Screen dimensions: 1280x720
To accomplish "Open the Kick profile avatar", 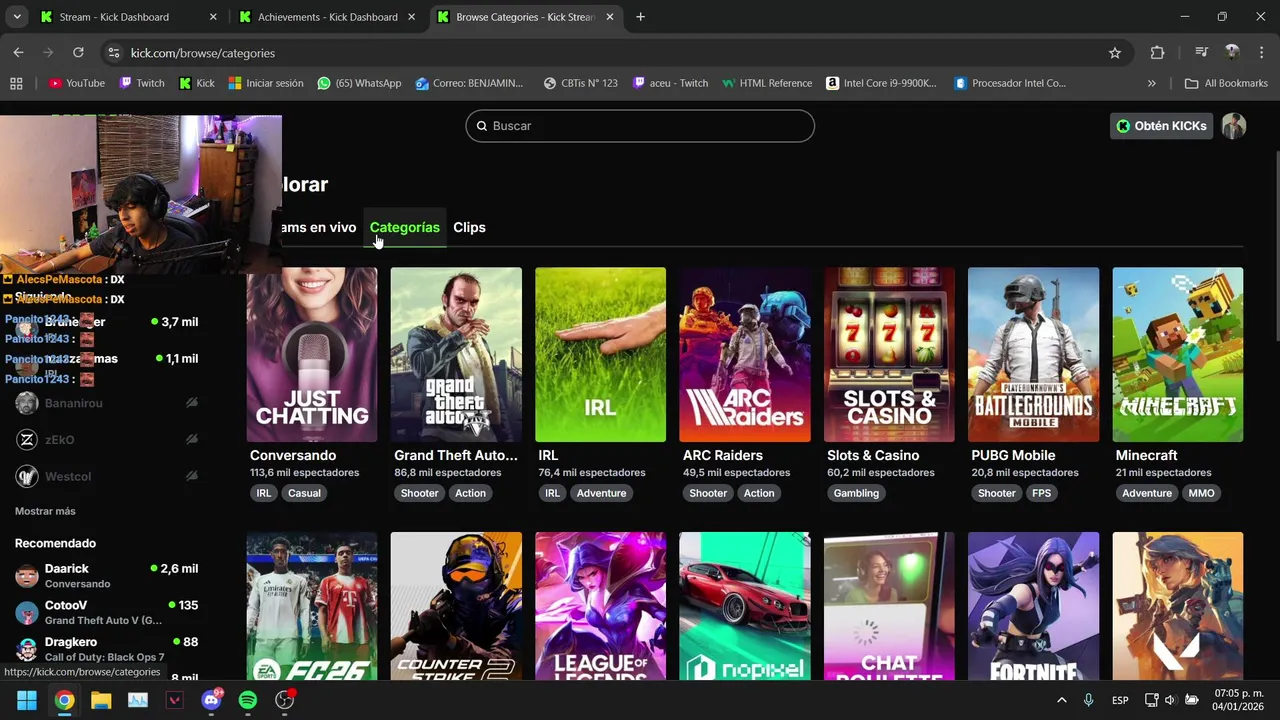I will point(1234,126).
